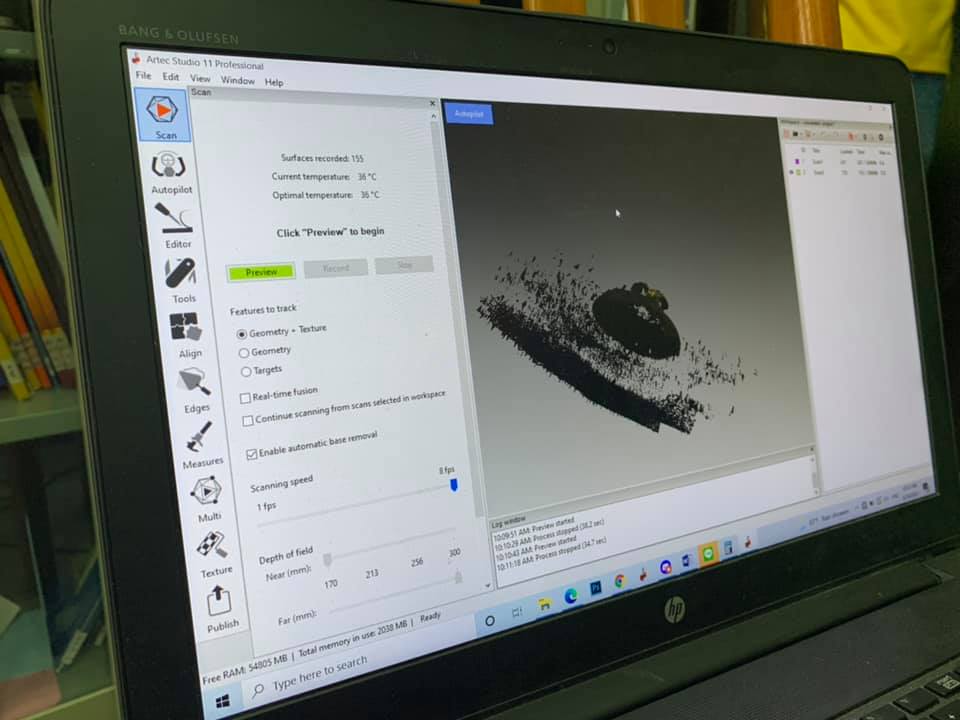The width and height of the screenshot is (960, 720).
Task: Open the Autopilot steering-wheel tool in the sidebar
Action: tap(169, 173)
